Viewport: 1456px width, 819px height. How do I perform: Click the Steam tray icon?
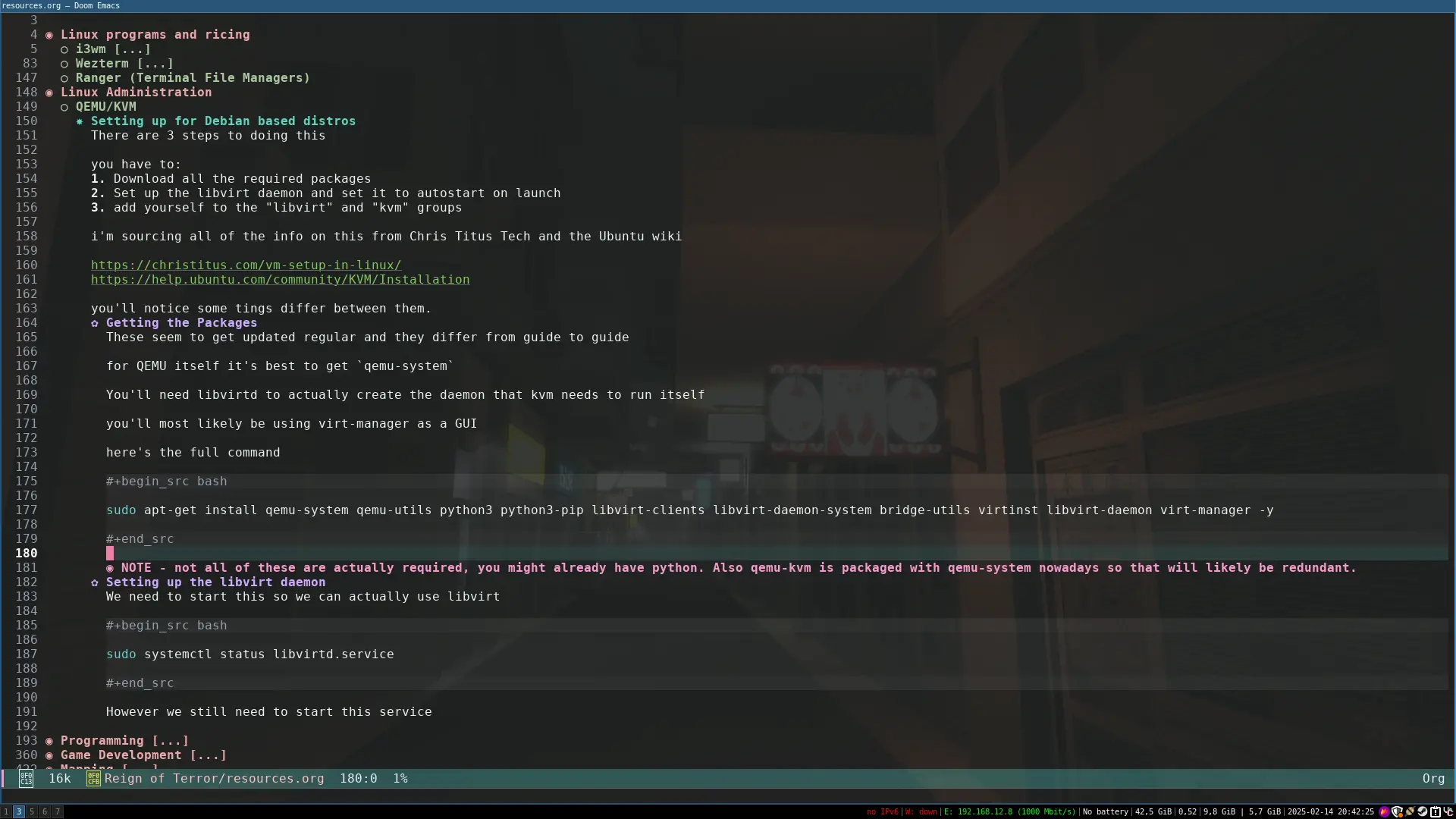tap(1423, 811)
